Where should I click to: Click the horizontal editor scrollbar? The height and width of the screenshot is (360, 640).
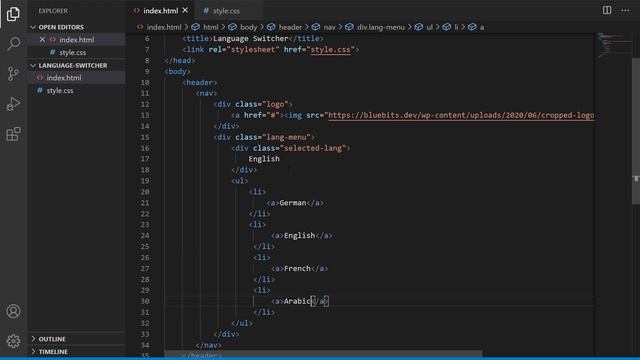point(323,353)
